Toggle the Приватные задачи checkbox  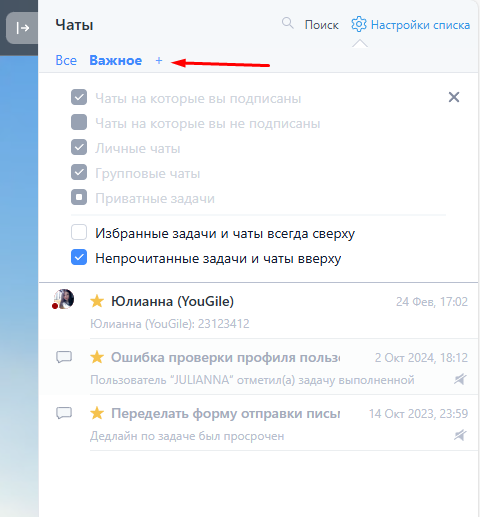79,197
